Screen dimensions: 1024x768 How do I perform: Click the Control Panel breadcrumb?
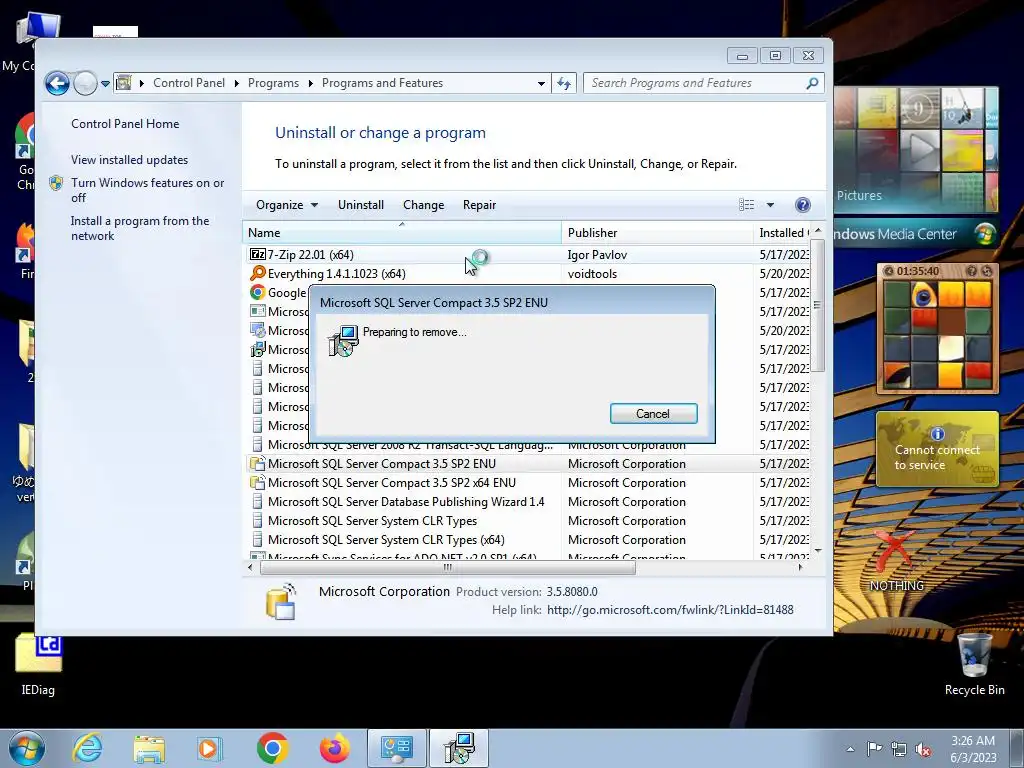click(189, 83)
